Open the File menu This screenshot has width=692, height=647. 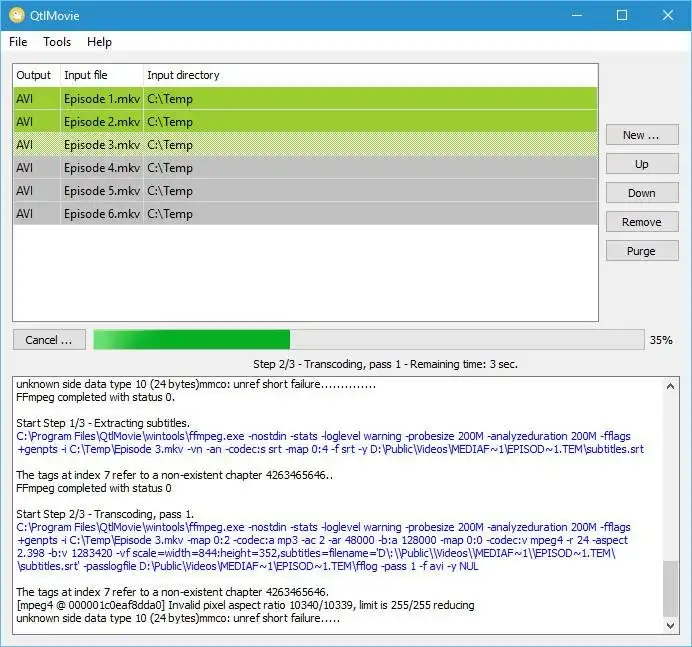click(x=18, y=42)
